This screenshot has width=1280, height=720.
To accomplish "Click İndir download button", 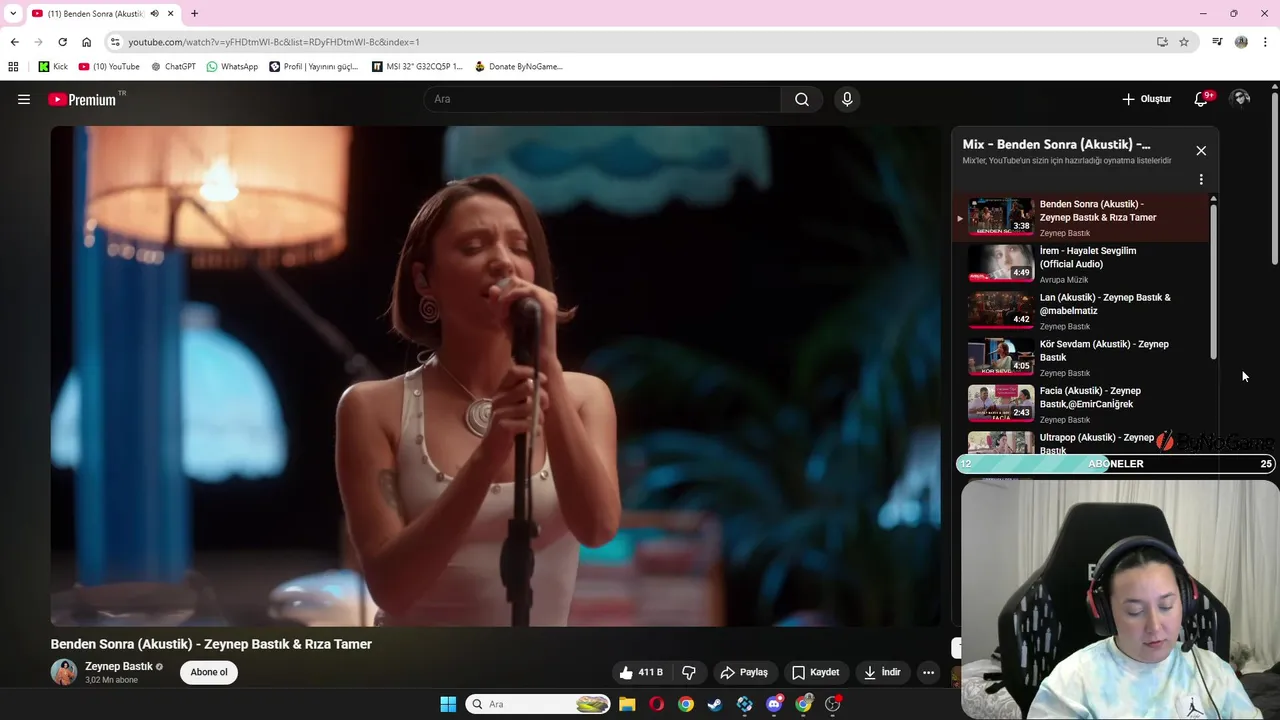I will 882,672.
